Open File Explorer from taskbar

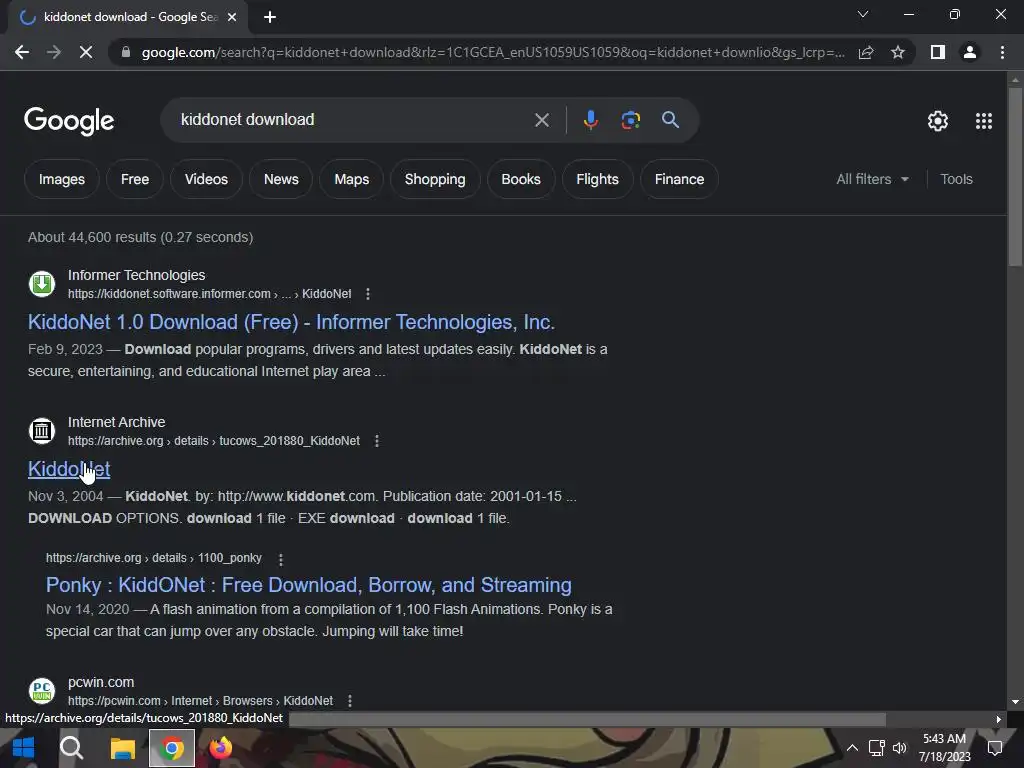point(122,748)
